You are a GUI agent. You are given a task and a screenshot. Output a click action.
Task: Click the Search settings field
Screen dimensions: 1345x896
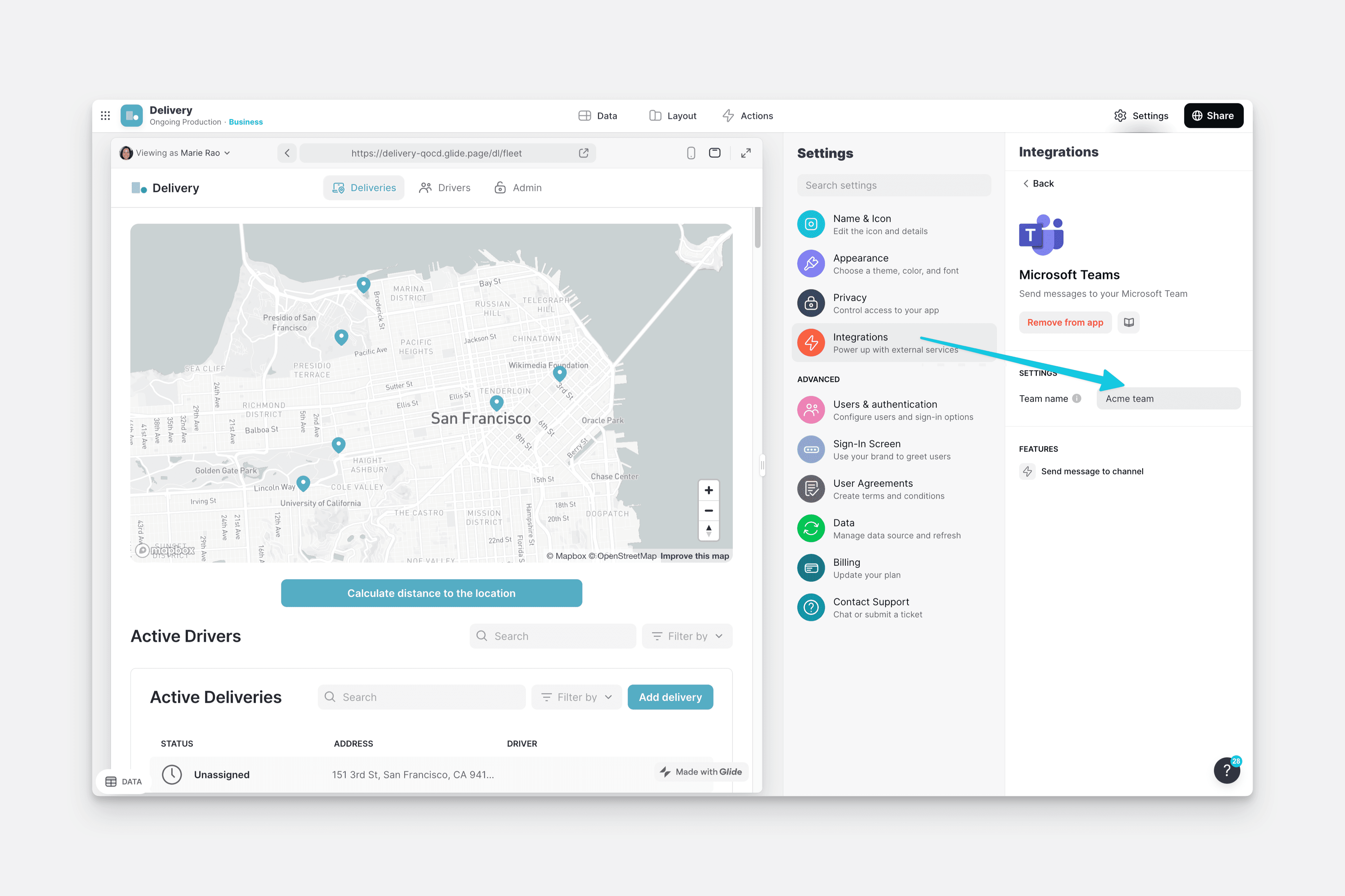(894, 185)
